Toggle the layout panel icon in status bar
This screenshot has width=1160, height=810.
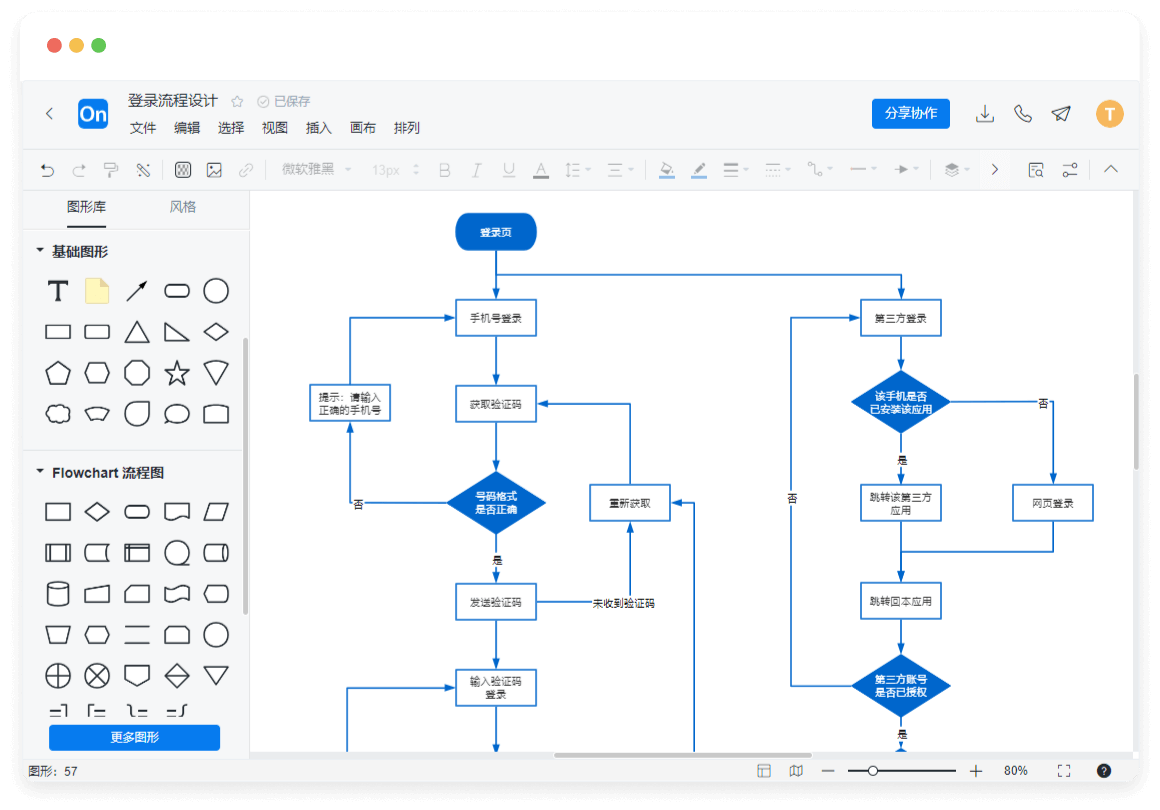(x=764, y=771)
